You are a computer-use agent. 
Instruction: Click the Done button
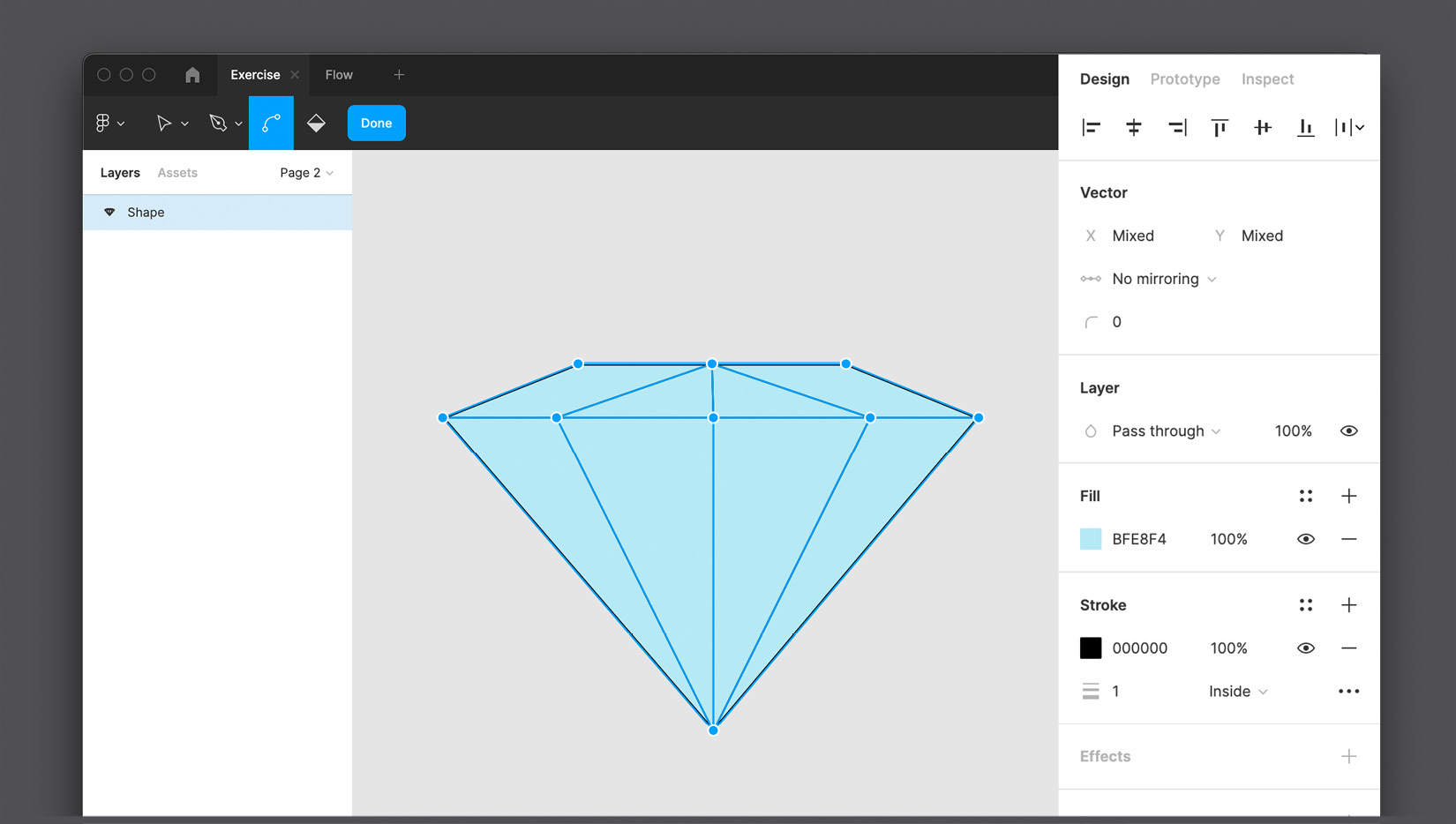[376, 124]
